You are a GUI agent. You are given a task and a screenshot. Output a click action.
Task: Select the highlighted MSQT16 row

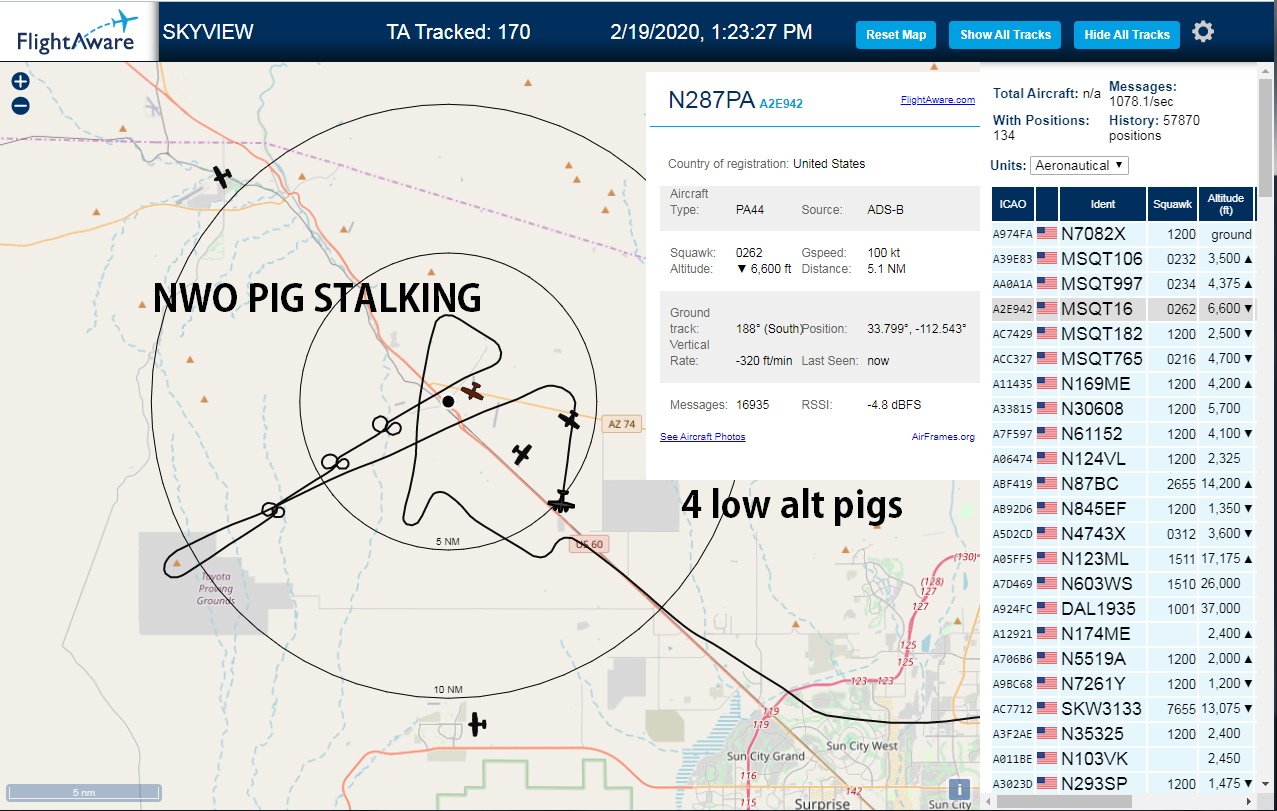click(1122, 309)
